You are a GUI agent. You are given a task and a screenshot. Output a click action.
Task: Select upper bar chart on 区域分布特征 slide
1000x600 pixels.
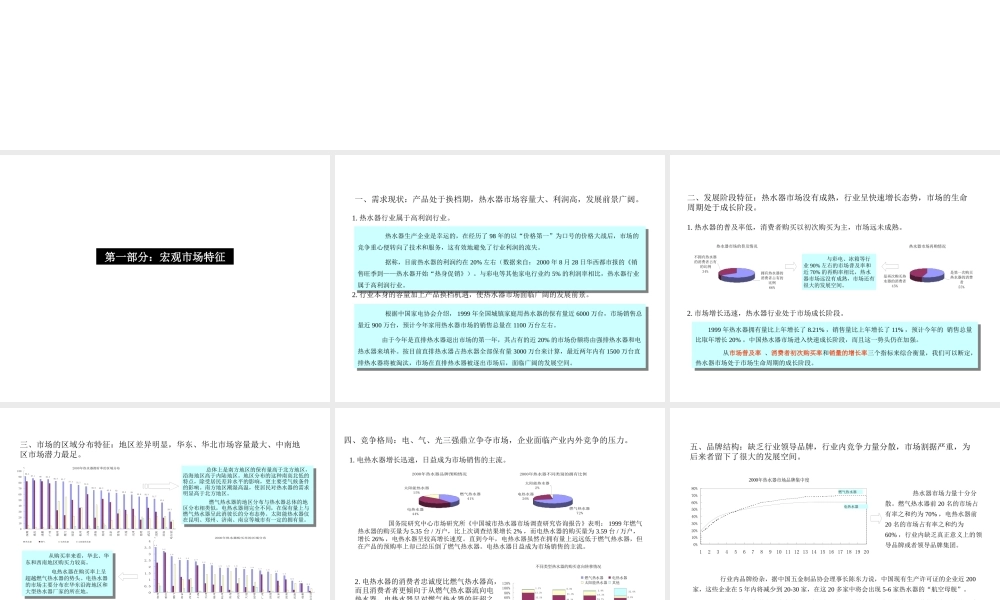click(x=96, y=503)
